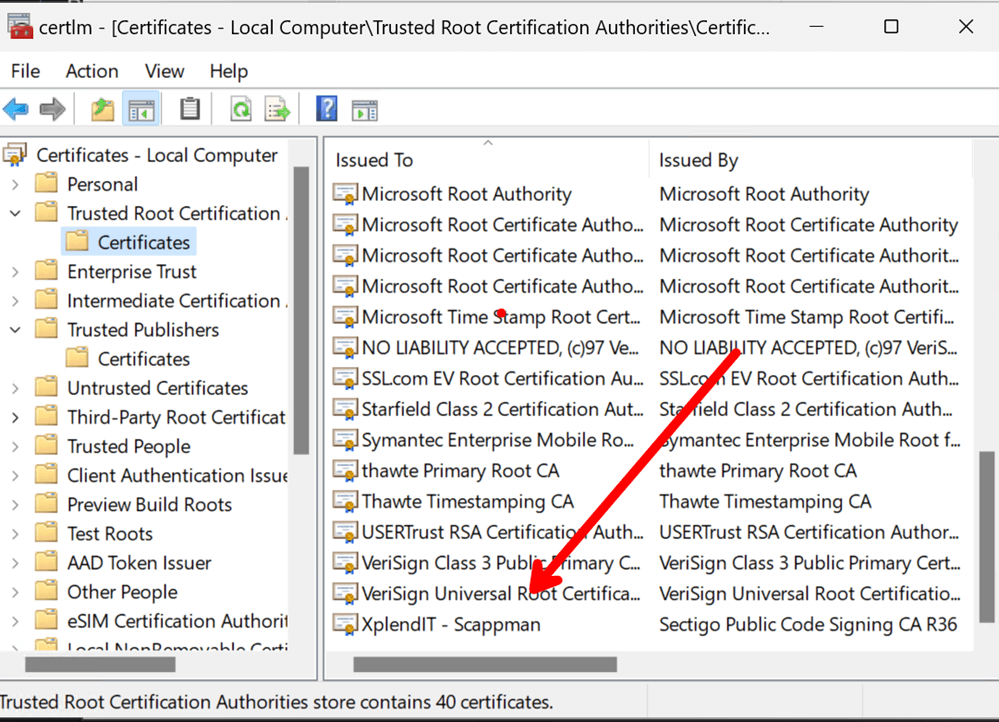The height and width of the screenshot is (722, 999).
Task: Click Issued By 'thawte Primary Root CA'
Action: (x=758, y=471)
